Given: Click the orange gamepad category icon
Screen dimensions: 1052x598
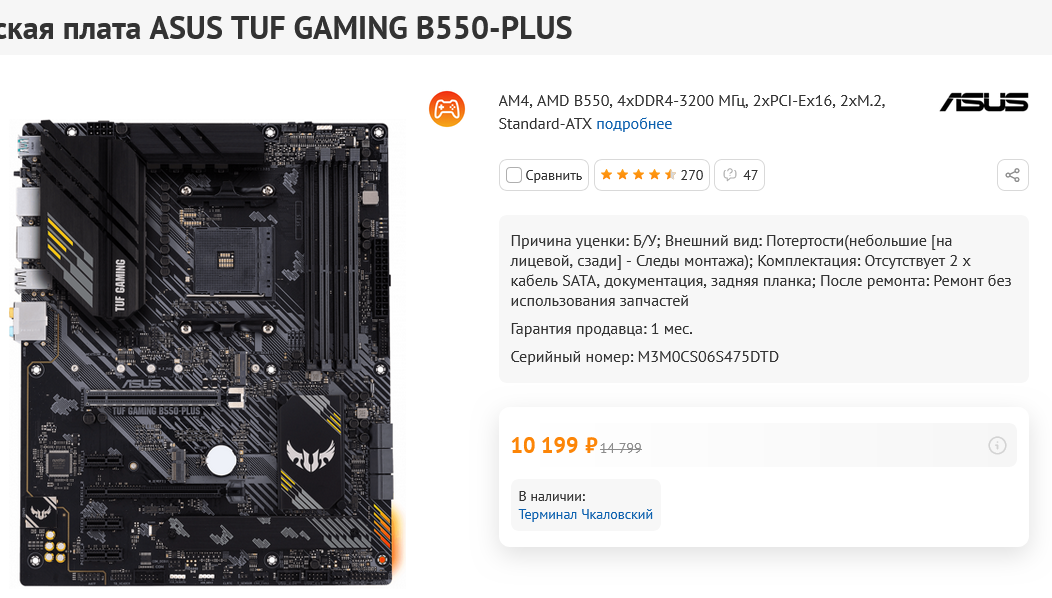Looking at the screenshot, I should [x=447, y=109].
